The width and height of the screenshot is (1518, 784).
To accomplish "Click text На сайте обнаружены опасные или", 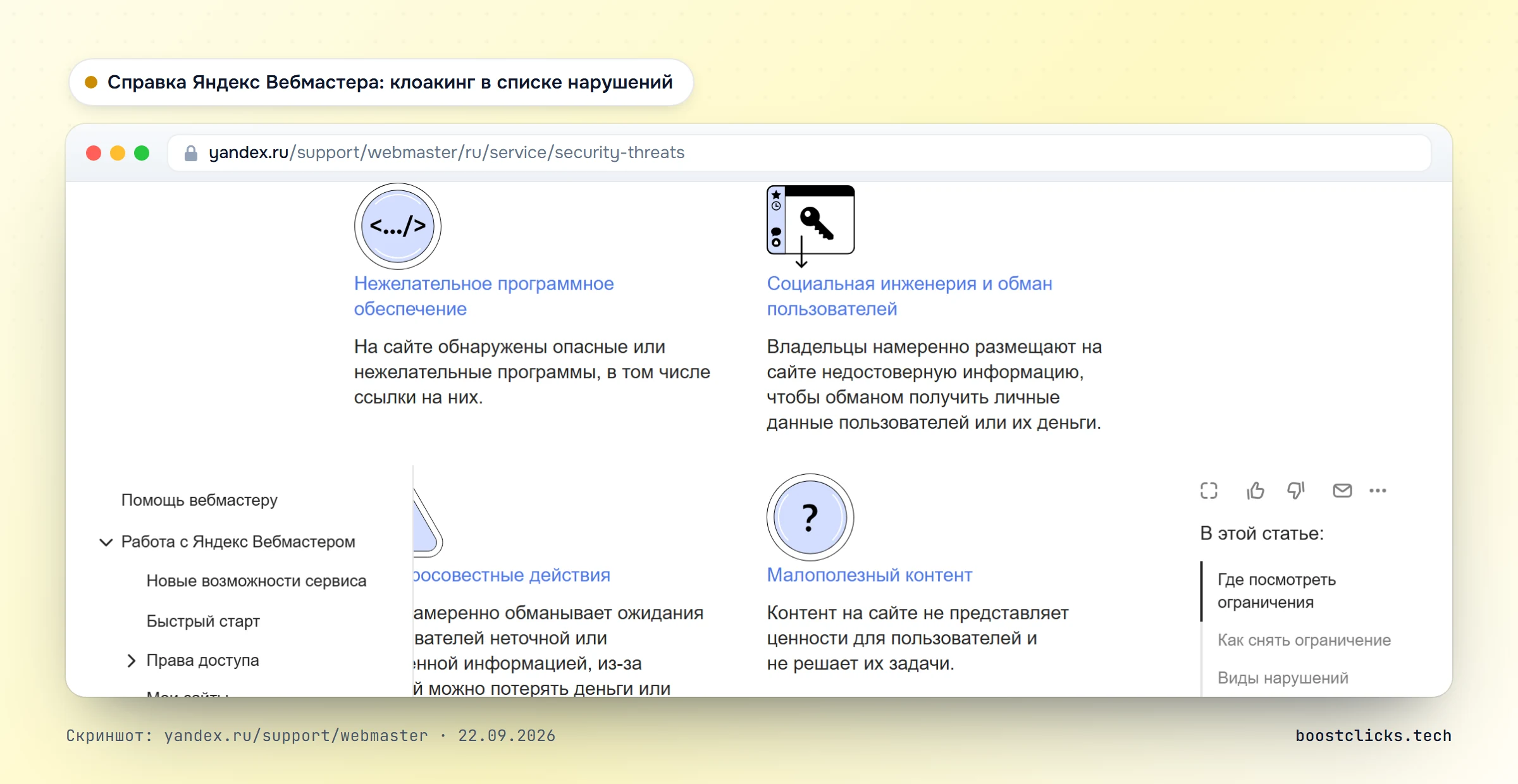I will pos(509,346).
